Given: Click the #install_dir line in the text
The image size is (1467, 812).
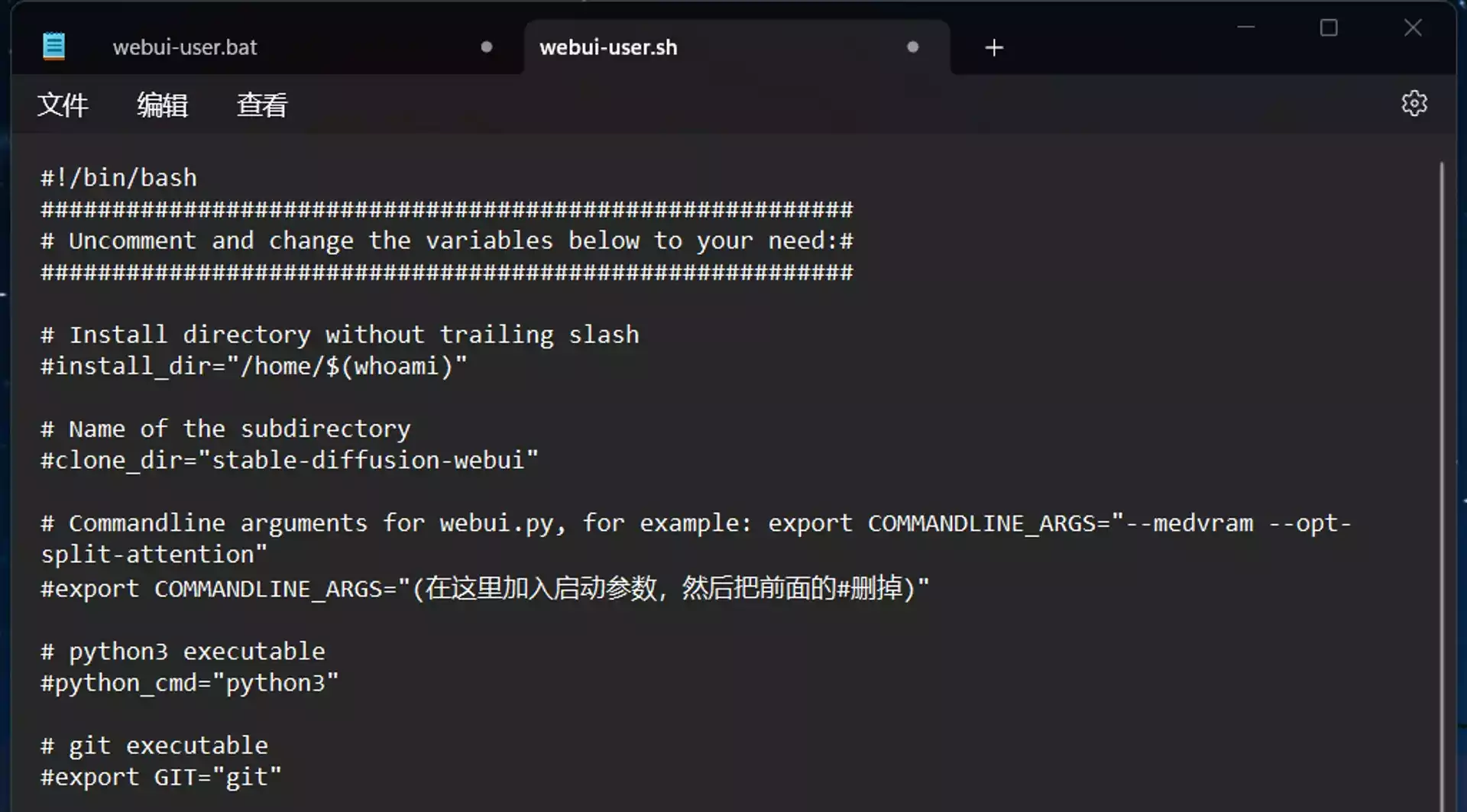Looking at the screenshot, I should pos(253,366).
